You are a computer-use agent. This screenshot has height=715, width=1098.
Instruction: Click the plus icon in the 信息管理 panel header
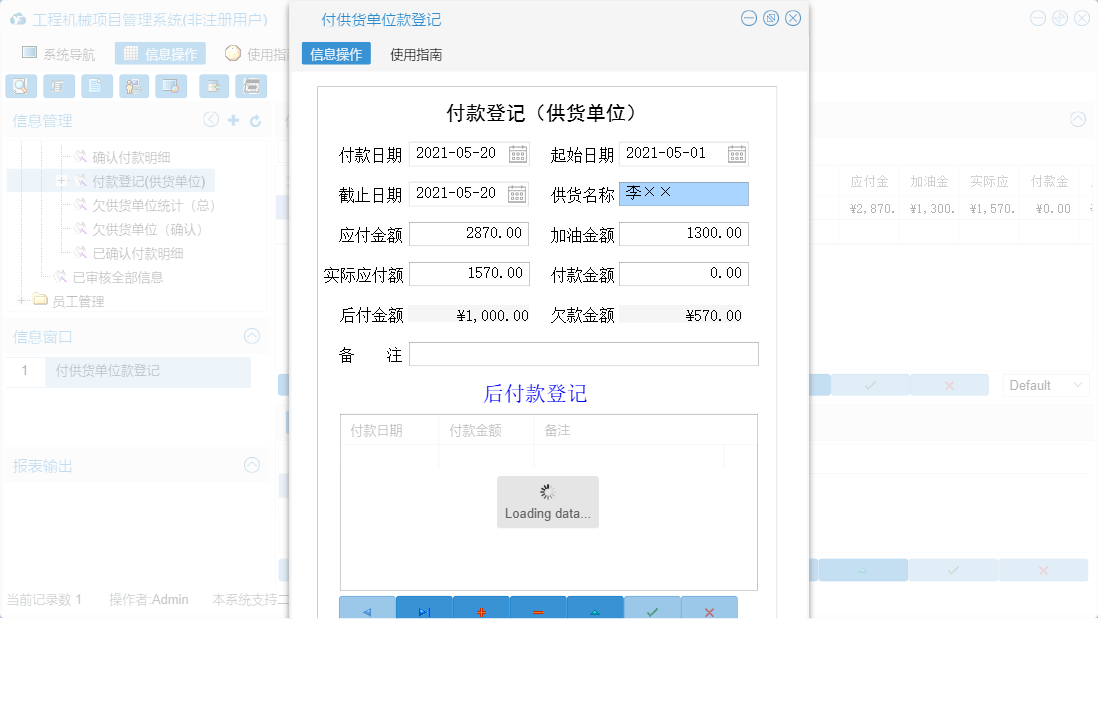(x=232, y=119)
